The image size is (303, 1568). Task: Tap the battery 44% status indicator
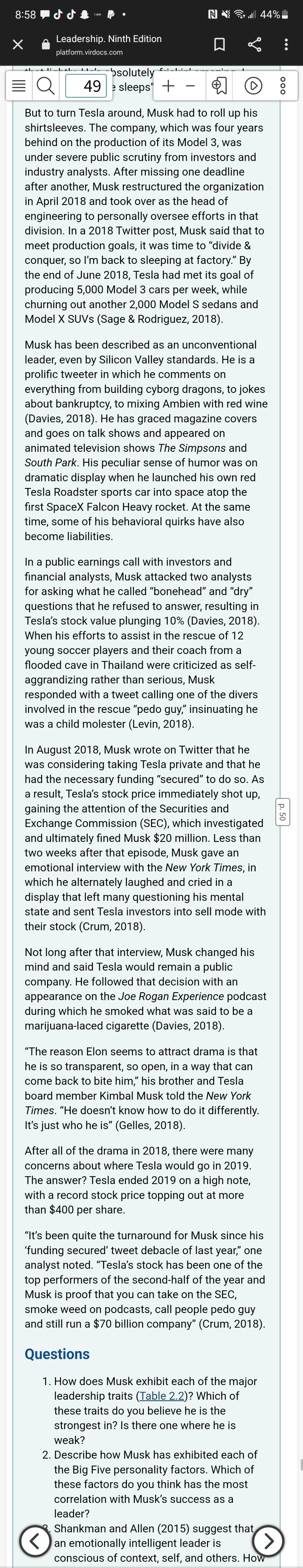(x=274, y=15)
